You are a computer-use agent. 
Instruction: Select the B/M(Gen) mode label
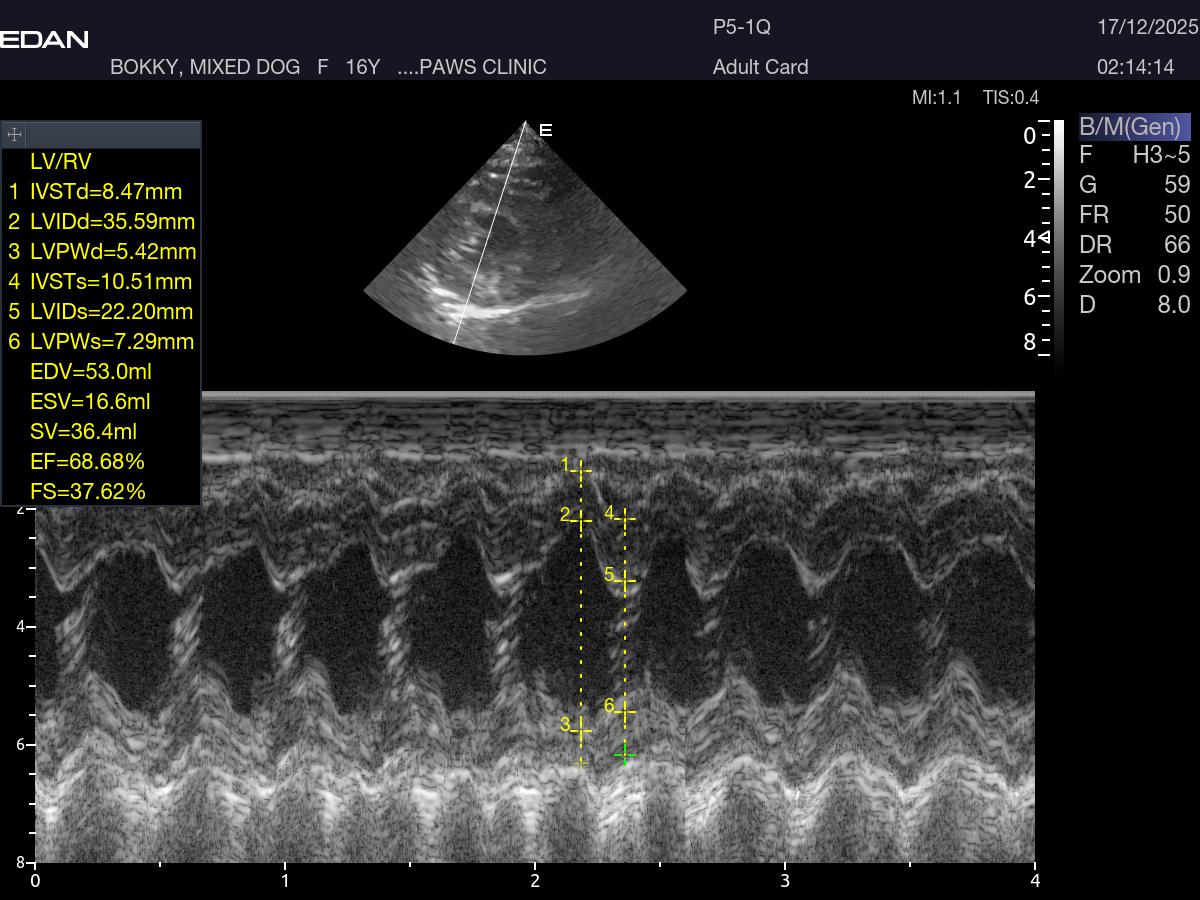1133,127
